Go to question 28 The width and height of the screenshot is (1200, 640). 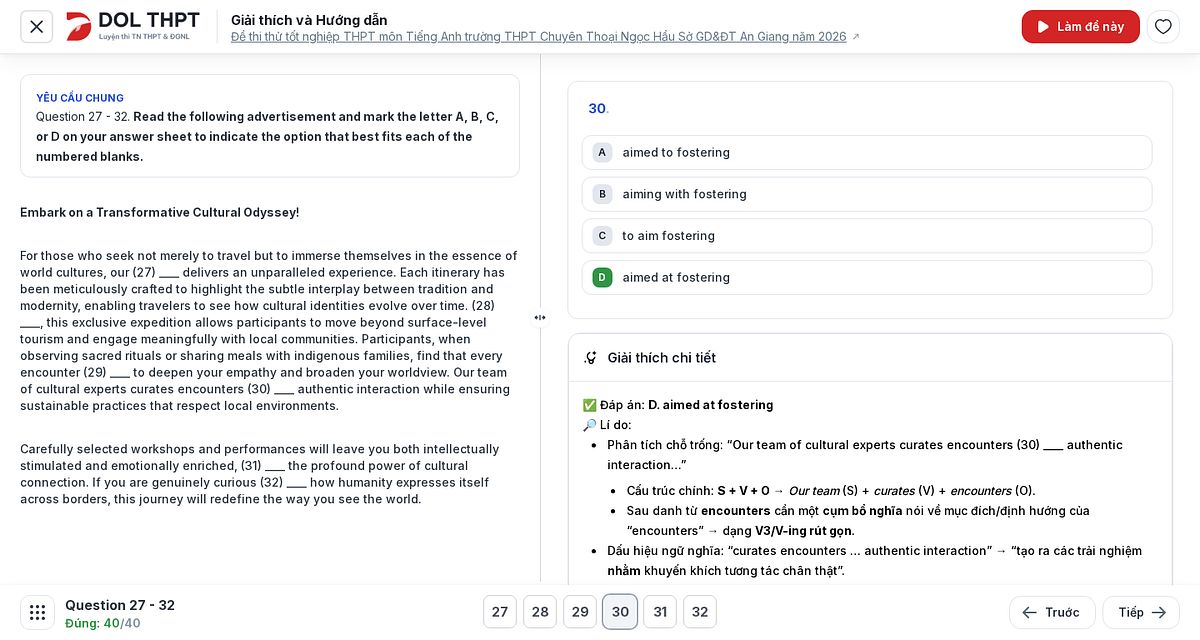tap(540, 612)
